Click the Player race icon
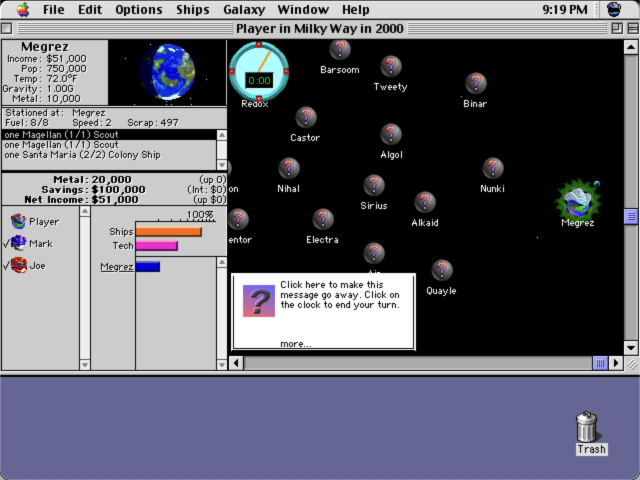640x480 pixels. 18,221
